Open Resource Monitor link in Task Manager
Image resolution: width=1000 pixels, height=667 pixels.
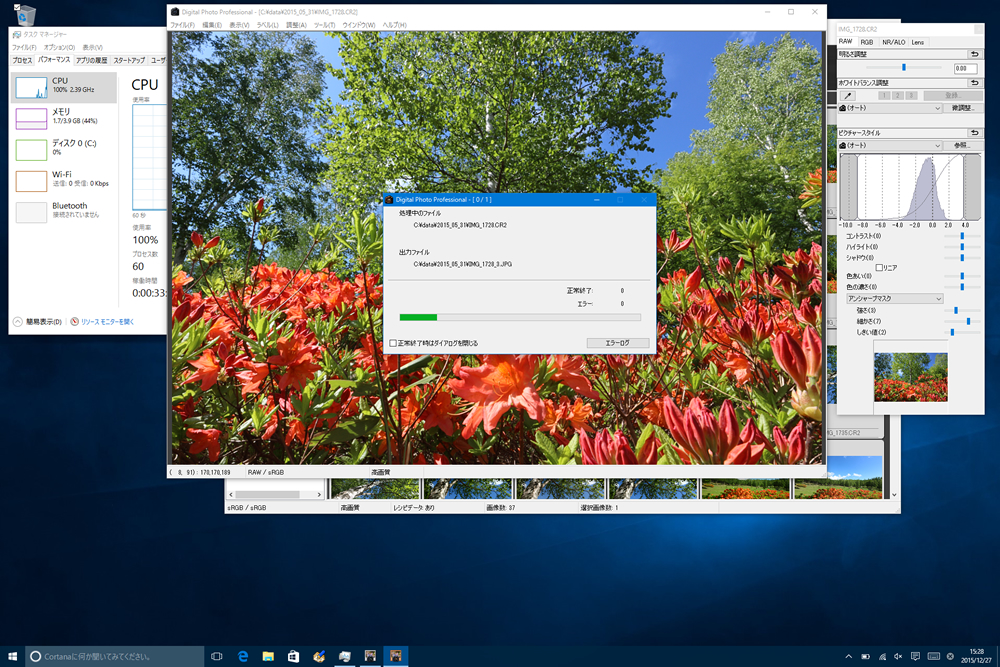pyautogui.click(x=107, y=322)
